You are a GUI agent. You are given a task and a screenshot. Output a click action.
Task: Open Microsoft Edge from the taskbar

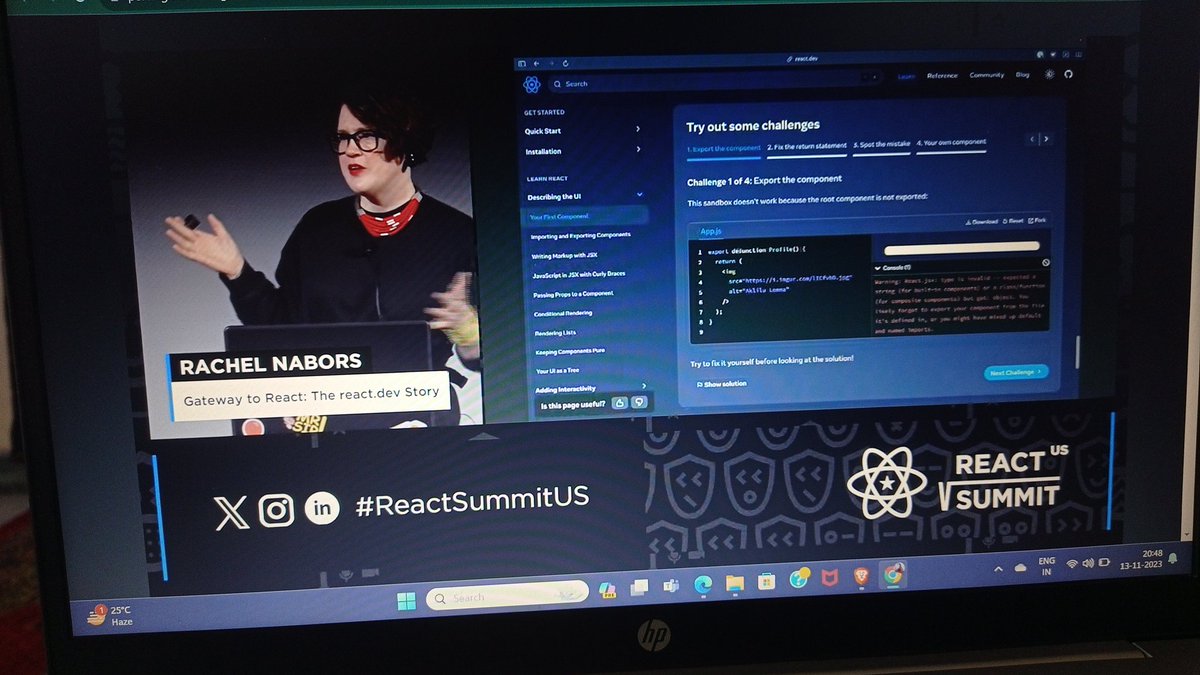click(703, 583)
